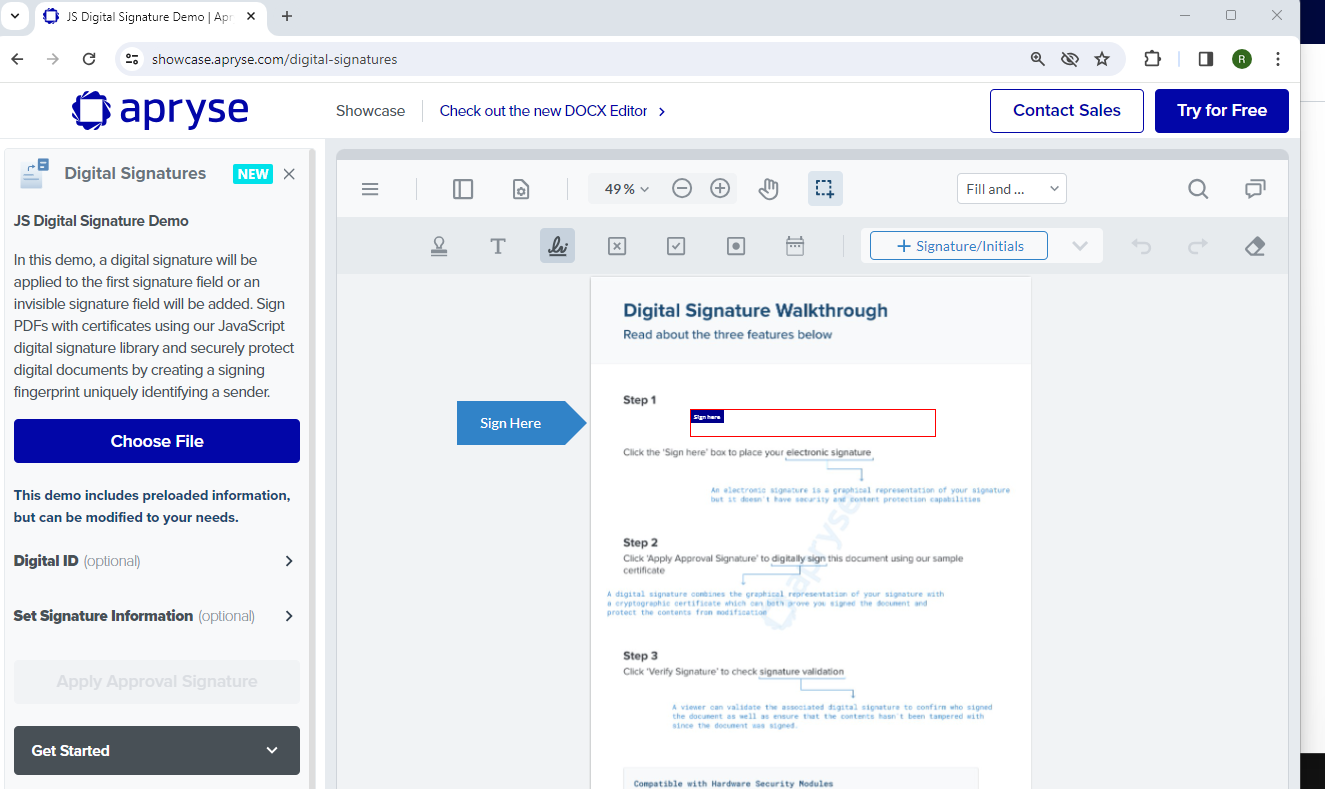This screenshot has height=789, width=1325.
Task: Zoom out with the minus icon
Action: tap(682, 188)
